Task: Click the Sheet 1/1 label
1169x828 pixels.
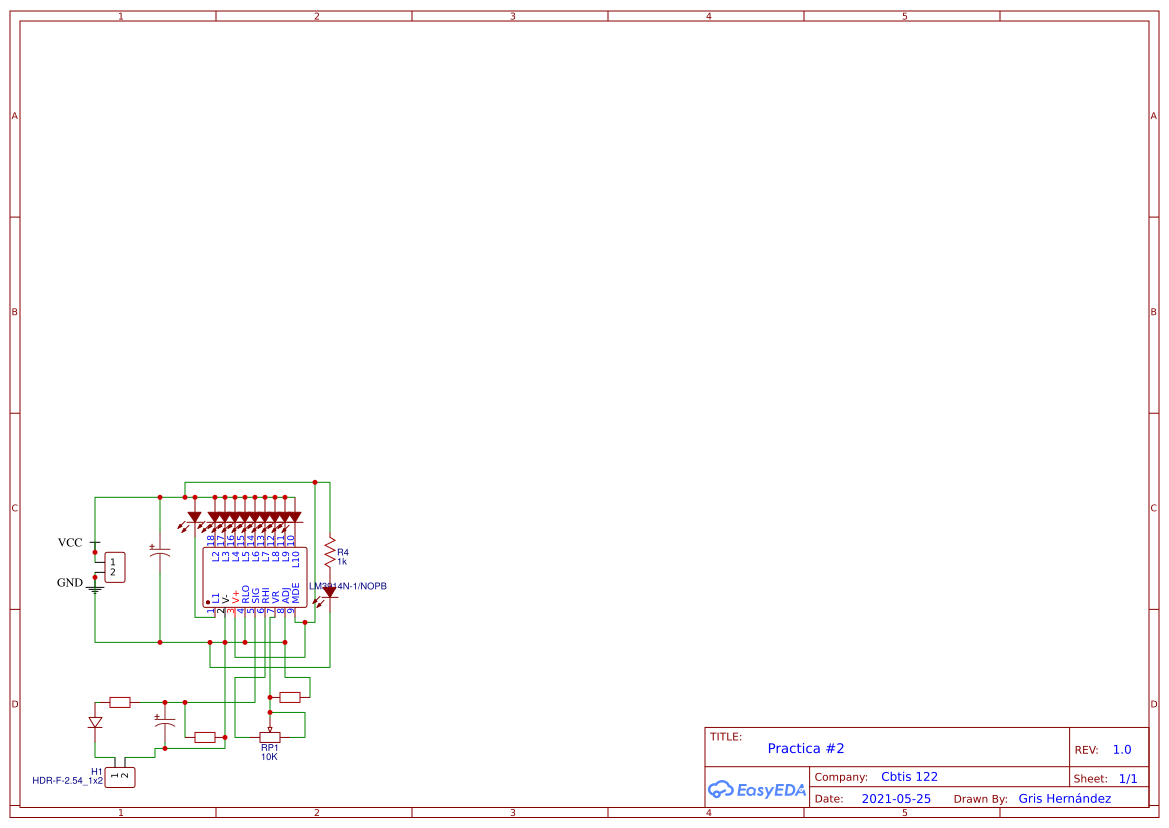Action: click(x=1128, y=778)
